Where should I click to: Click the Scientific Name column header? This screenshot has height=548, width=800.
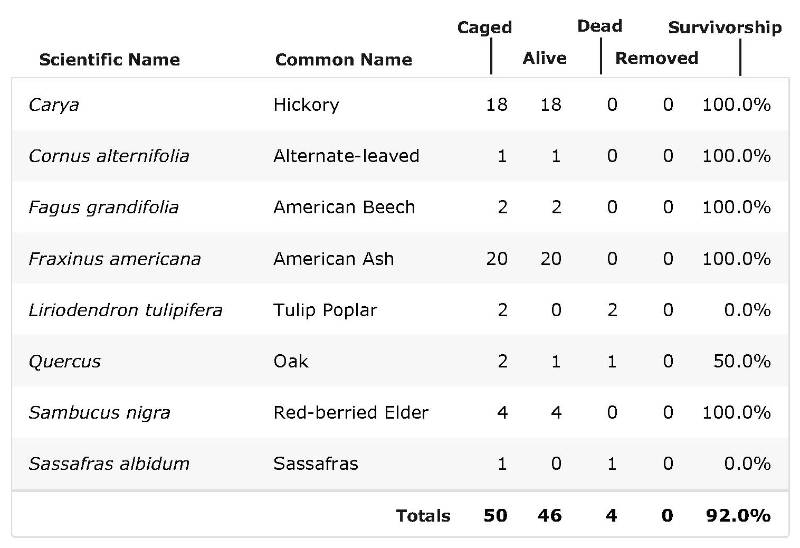(x=110, y=60)
